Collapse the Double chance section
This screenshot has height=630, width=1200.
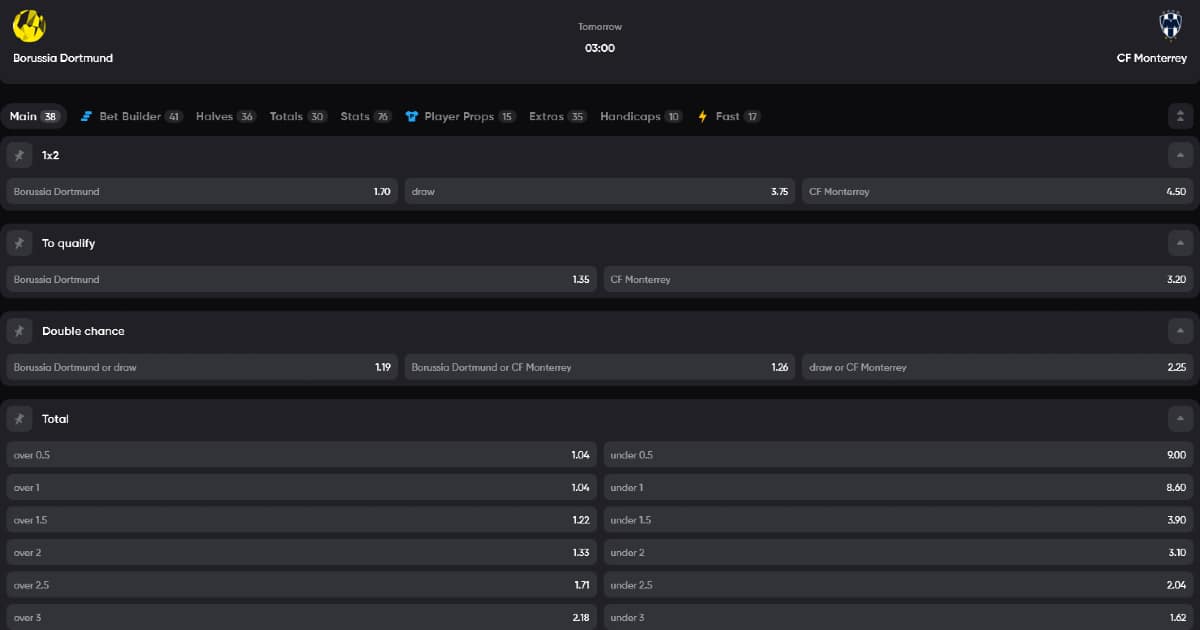point(1181,331)
